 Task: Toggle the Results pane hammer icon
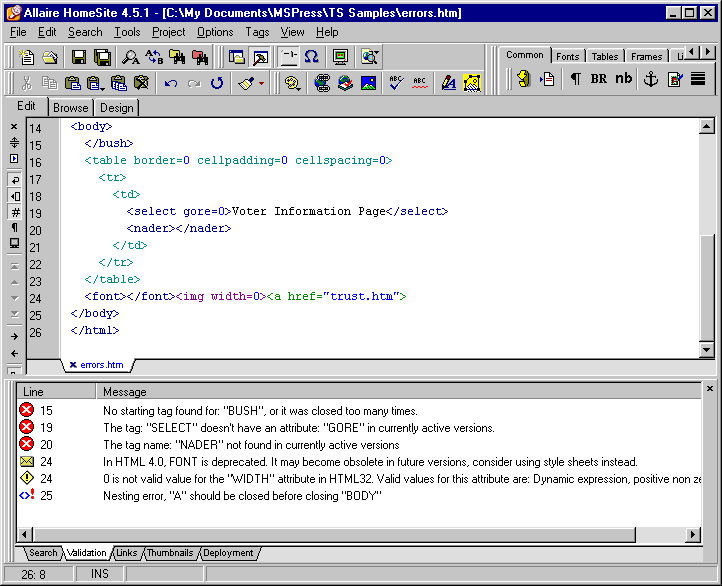tap(260, 57)
